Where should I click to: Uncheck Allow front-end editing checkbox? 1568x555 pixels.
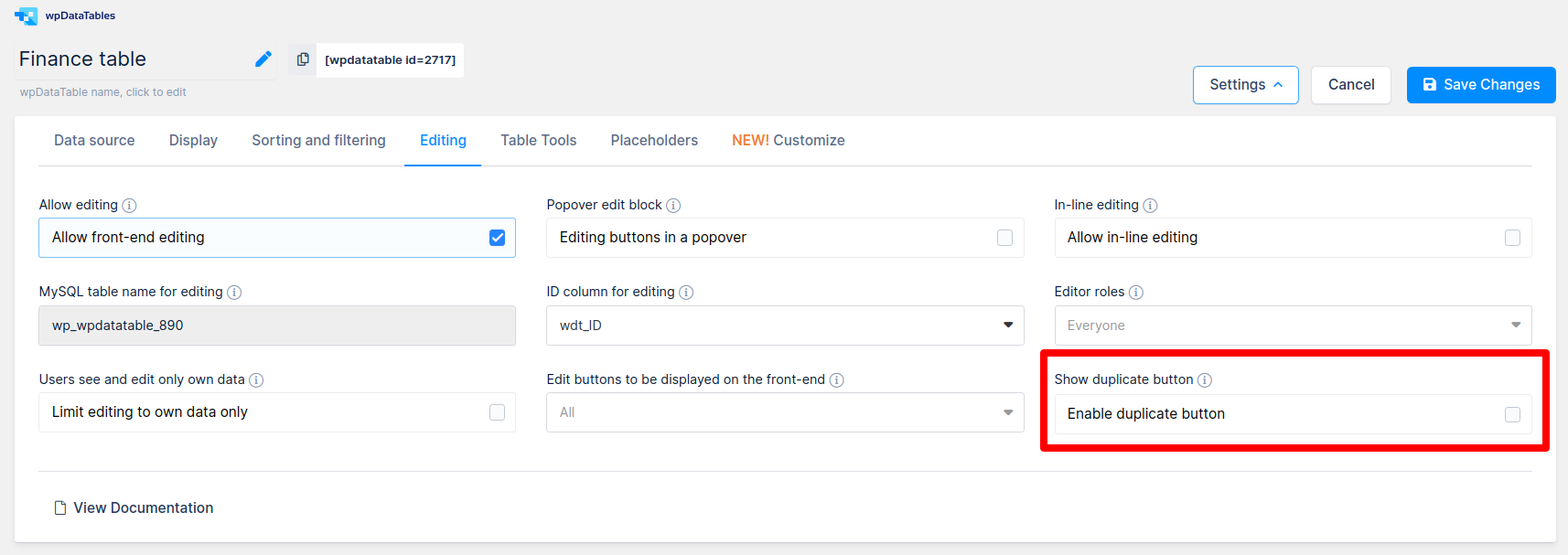tap(498, 238)
